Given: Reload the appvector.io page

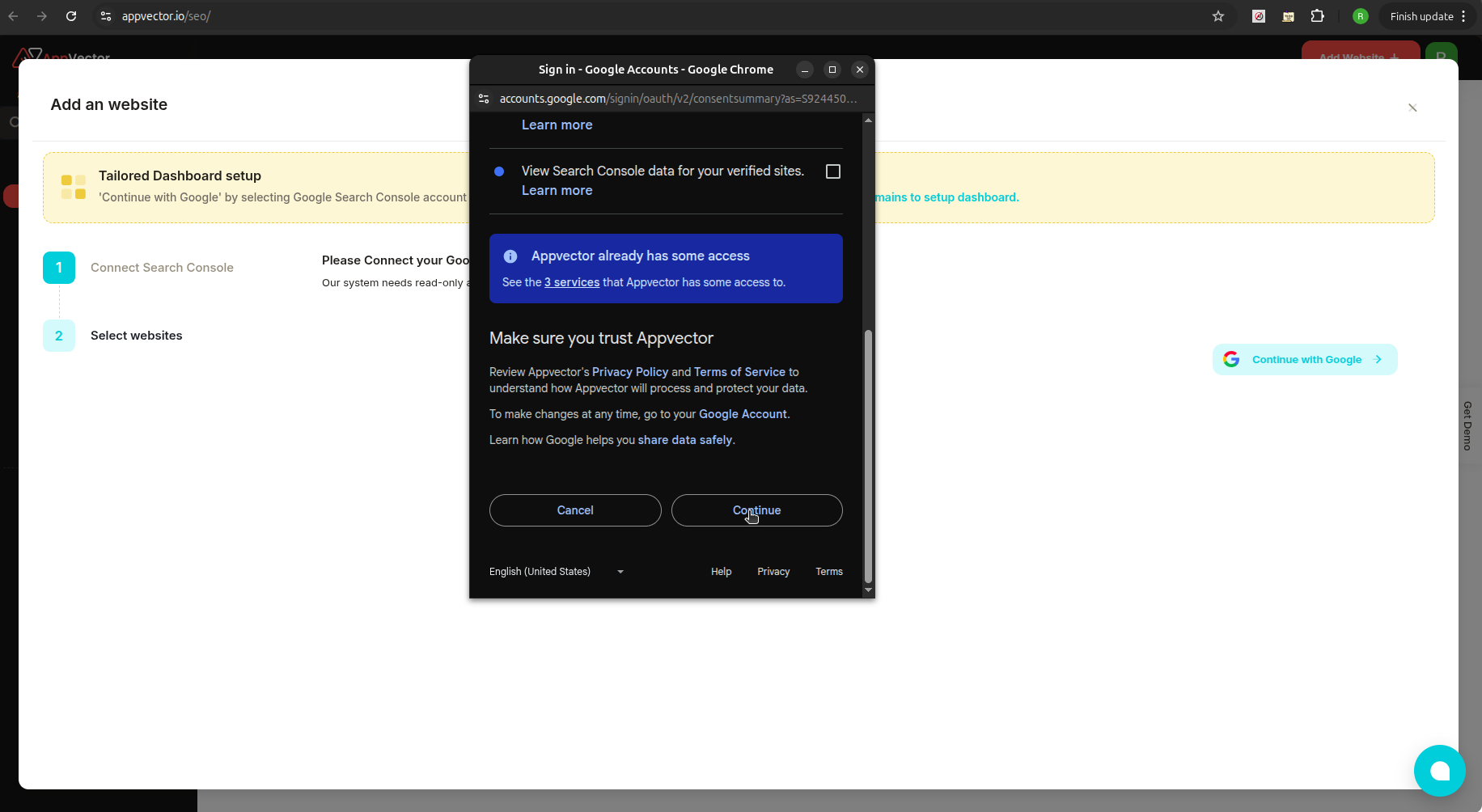Looking at the screenshot, I should (x=71, y=16).
